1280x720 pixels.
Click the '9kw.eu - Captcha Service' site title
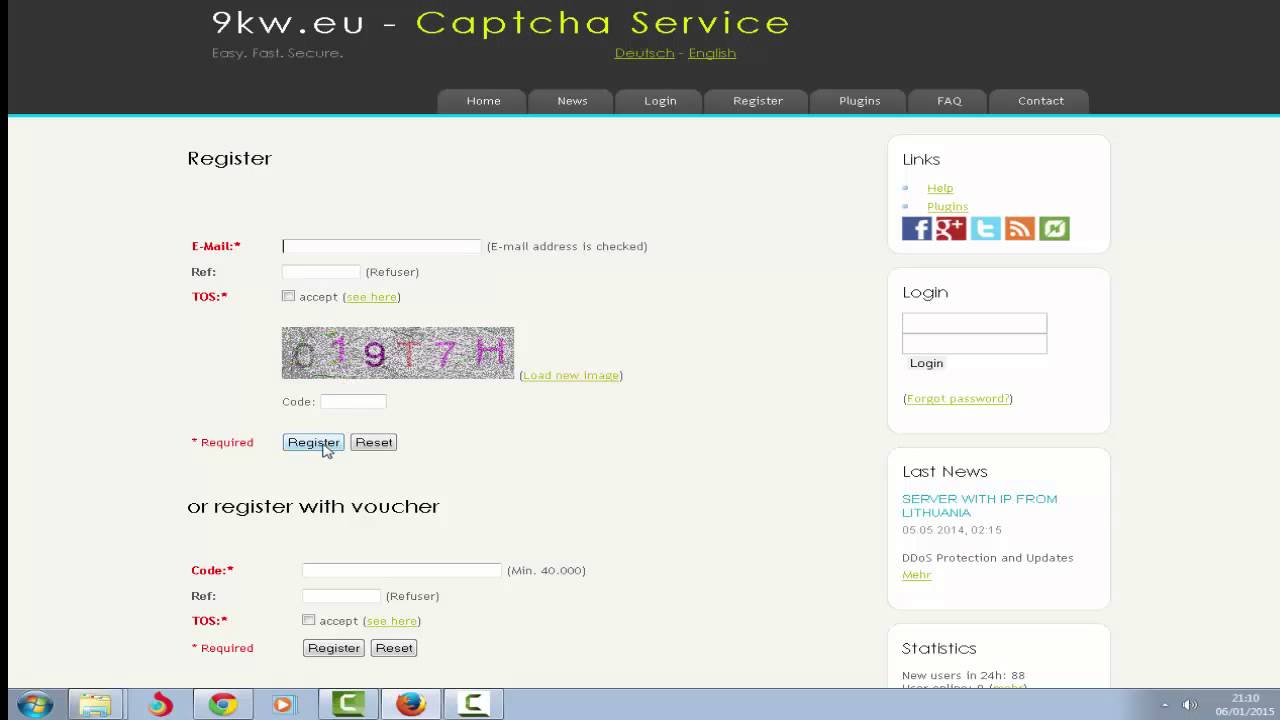(x=501, y=23)
